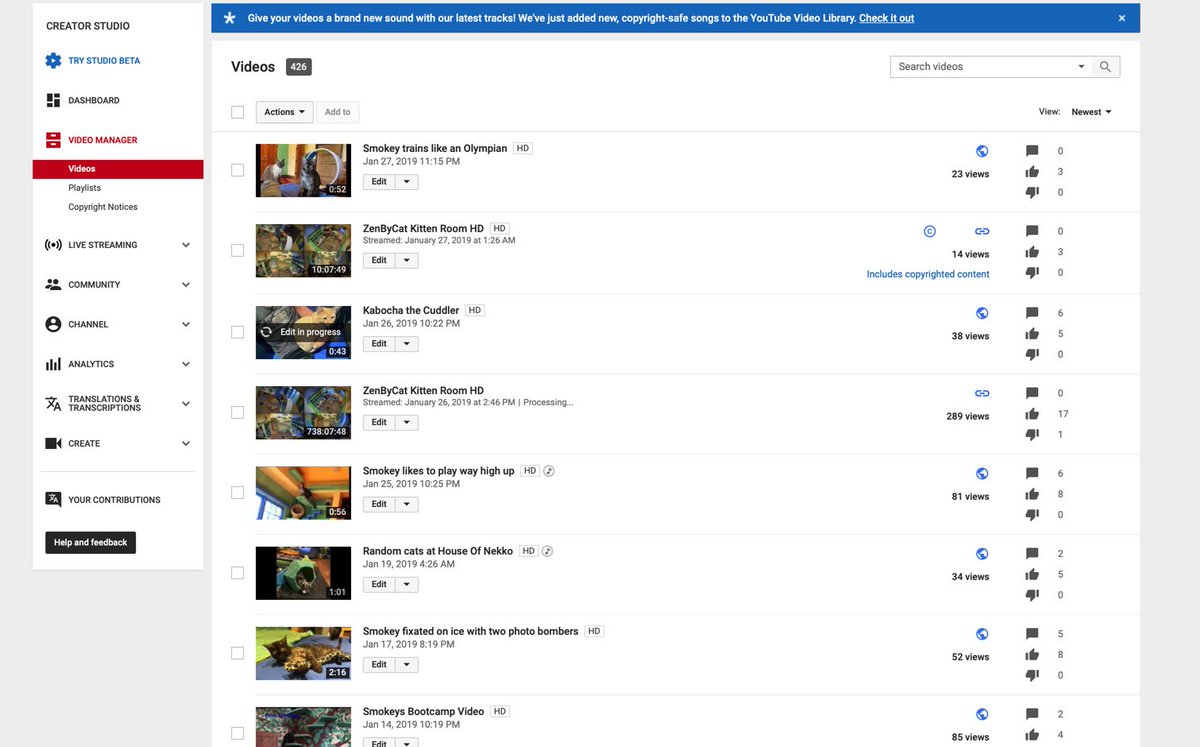Click the Your Contributions translate icon
Viewport: 1200px width, 747px height.
coord(53,500)
